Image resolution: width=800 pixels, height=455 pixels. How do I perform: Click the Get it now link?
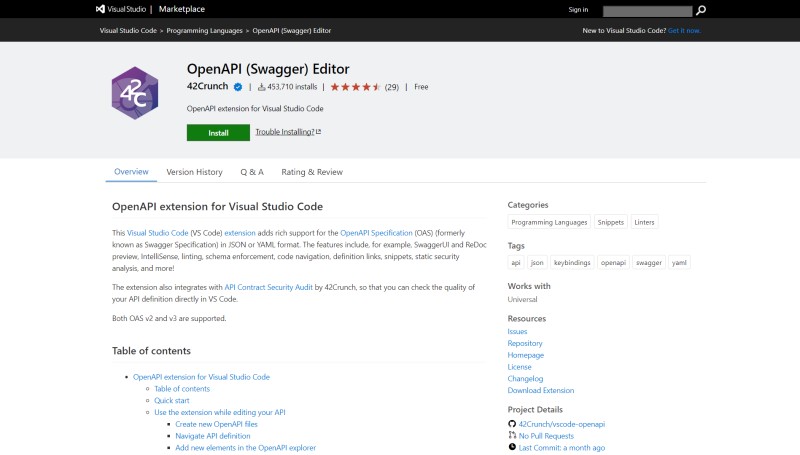684,31
